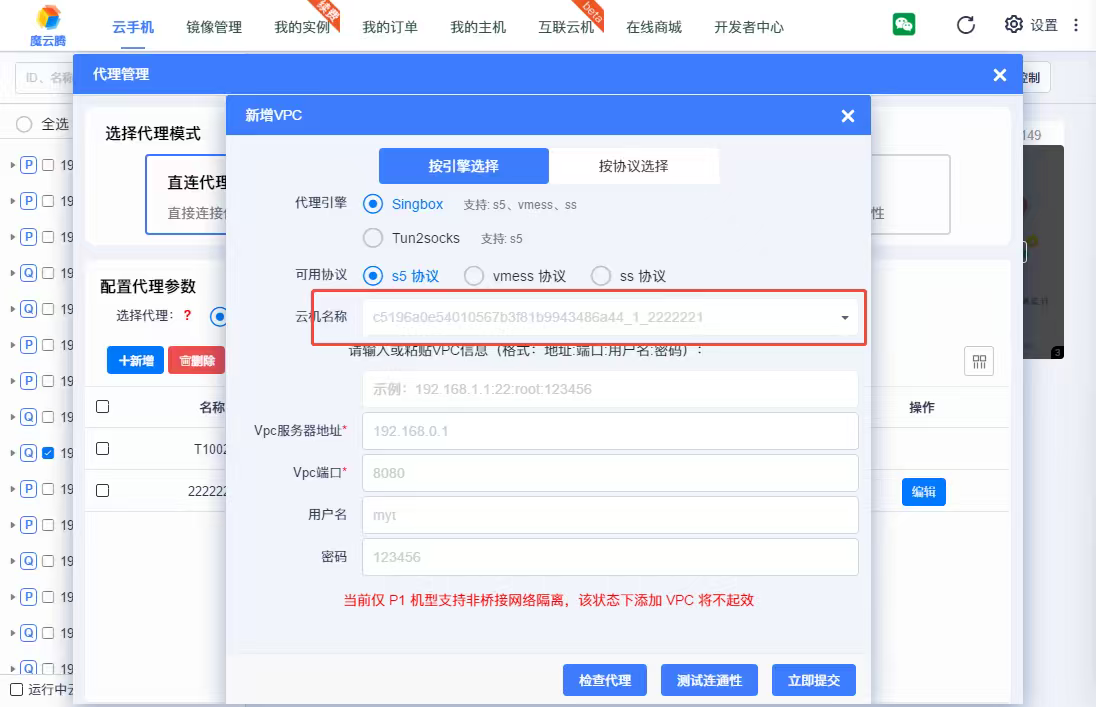Click the refresh icon in header
Viewport: 1096px width, 707px height.
pos(965,25)
